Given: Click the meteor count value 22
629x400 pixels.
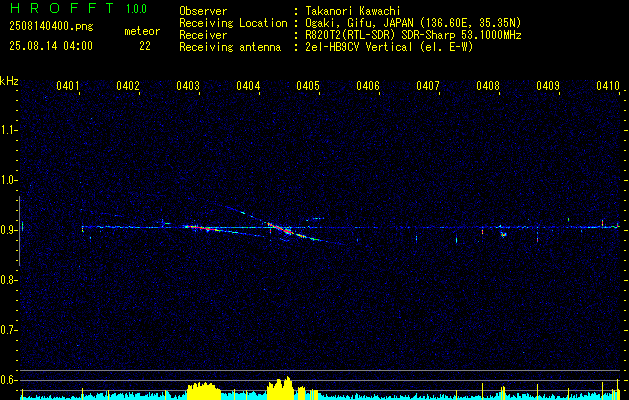Looking at the screenshot, I should [145, 46].
